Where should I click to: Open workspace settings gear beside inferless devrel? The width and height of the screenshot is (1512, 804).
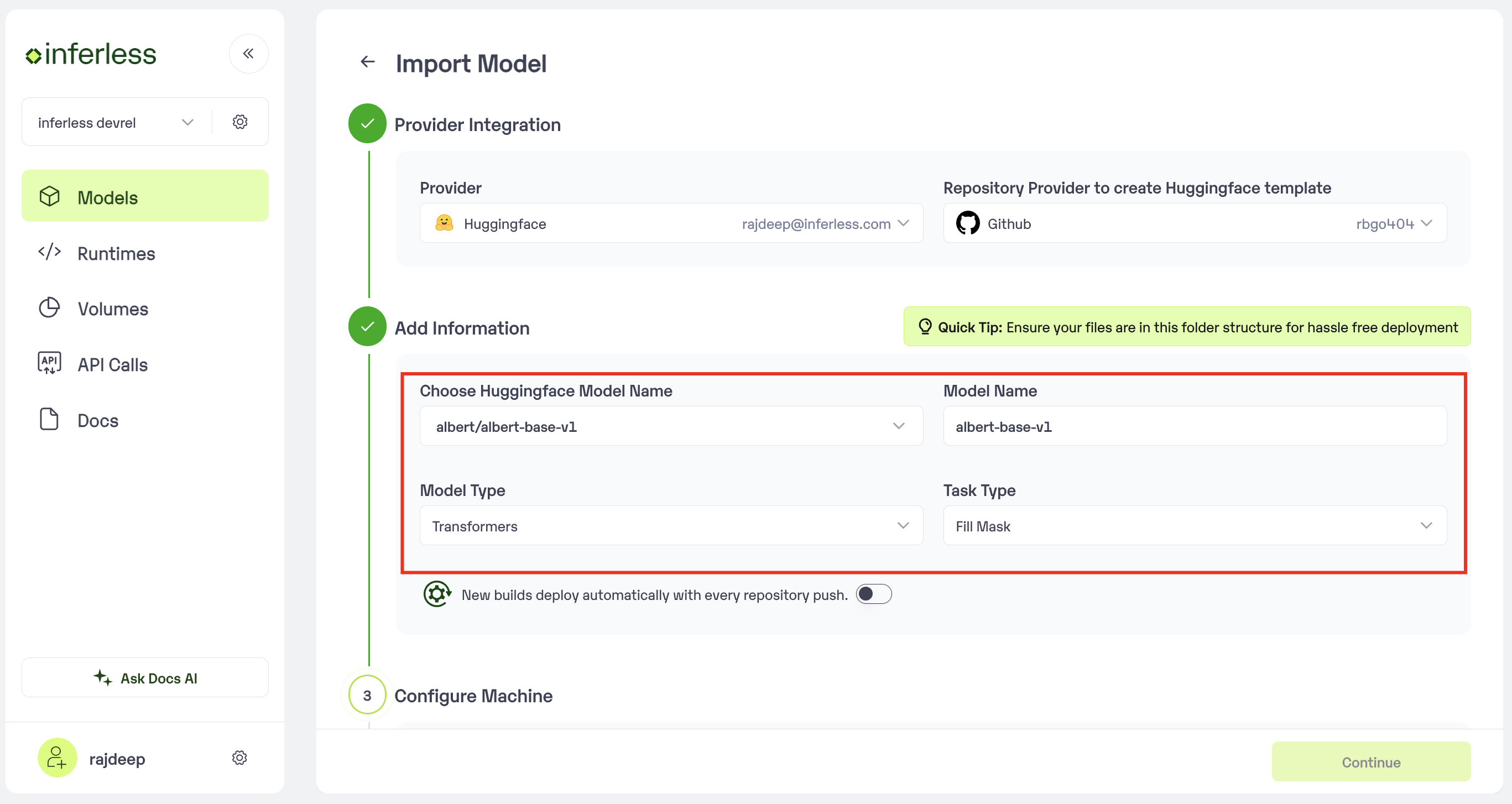coord(240,122)
